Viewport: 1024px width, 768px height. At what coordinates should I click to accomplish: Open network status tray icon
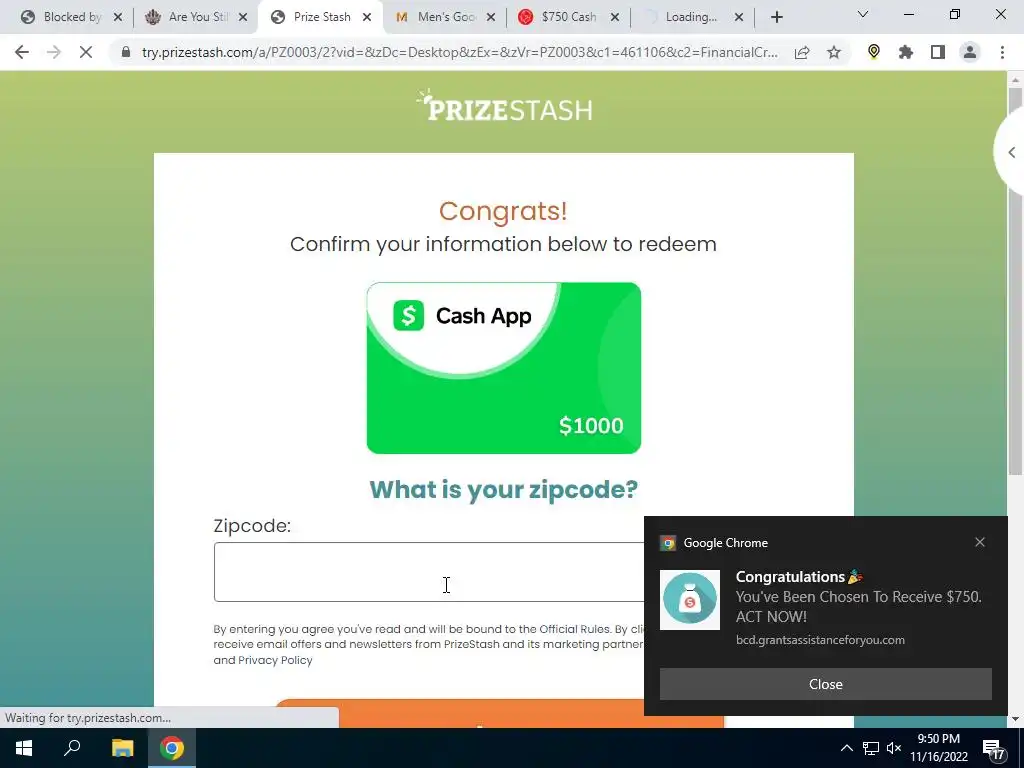tap(871, 748)
